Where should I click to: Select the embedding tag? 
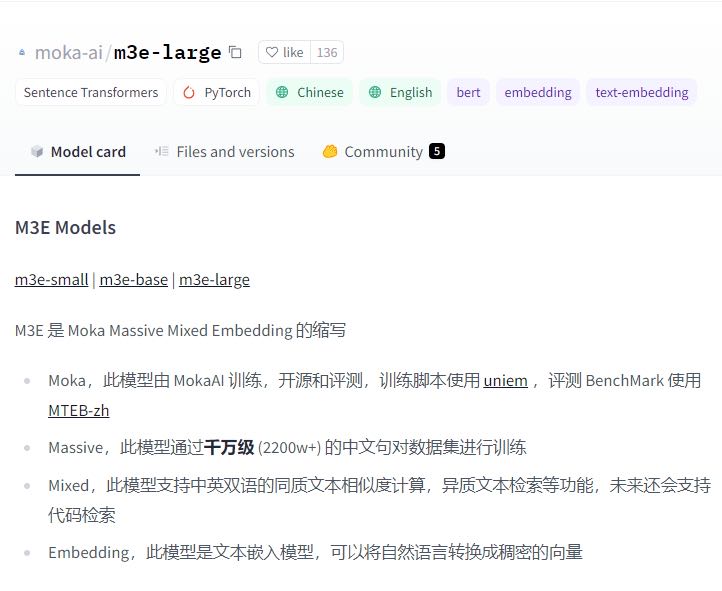point(538,92)
